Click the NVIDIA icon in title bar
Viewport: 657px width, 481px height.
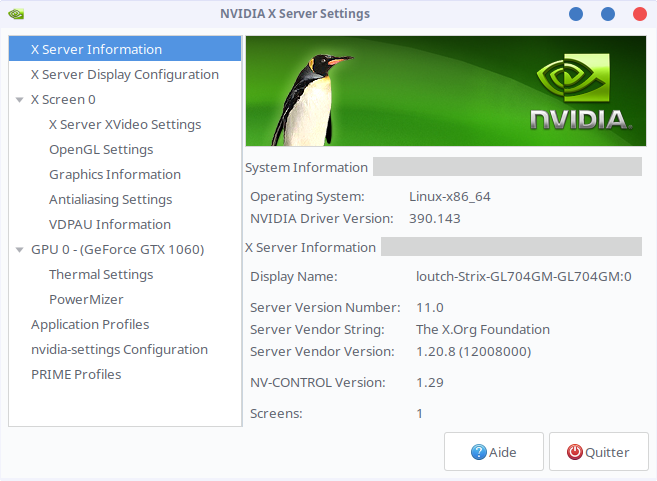click(x=16, y=14)
